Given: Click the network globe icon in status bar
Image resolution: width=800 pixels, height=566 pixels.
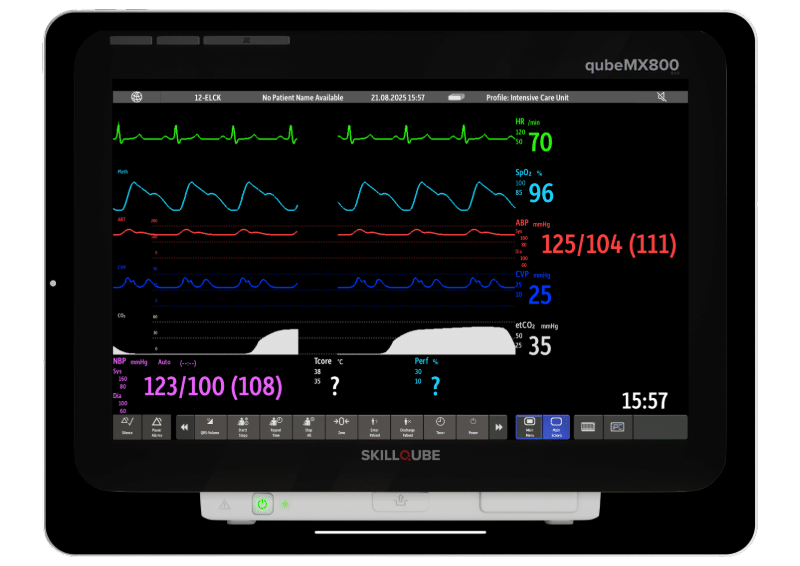Looking at the screenshot, I should coord(137,97).
